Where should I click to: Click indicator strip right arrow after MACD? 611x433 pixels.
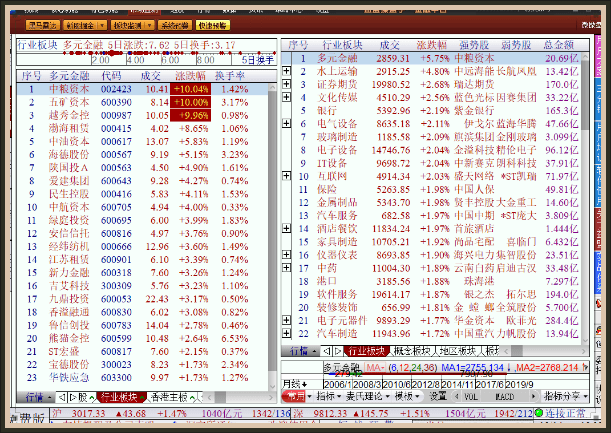coord(534,396)
